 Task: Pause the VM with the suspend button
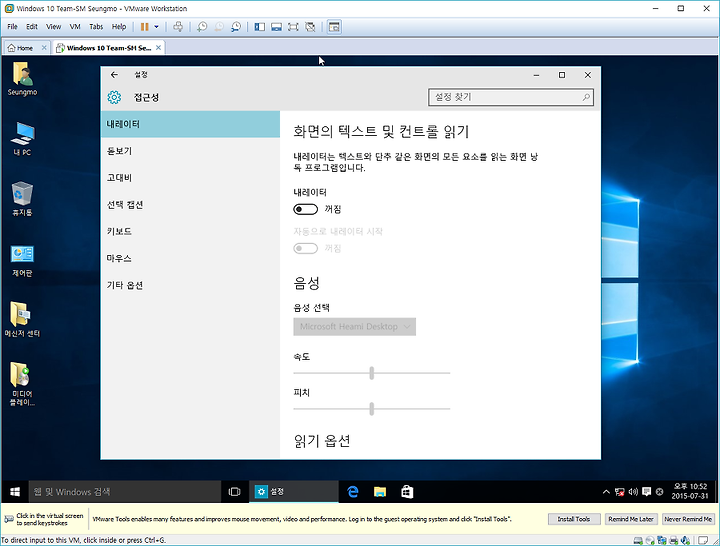tap(145, 27)
